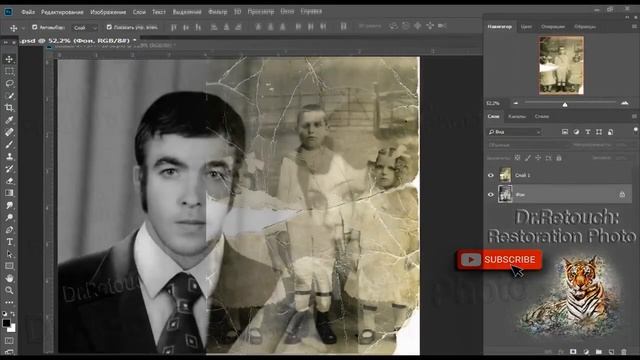Click the foreground color swatch
This screenshot has width=640, height=360.
click(6, 323)
